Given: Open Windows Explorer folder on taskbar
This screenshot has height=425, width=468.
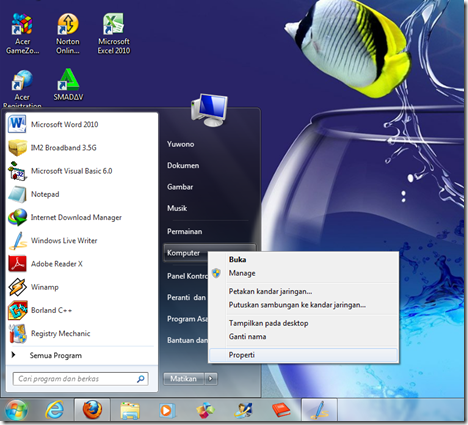Looking at the screenshot, I should (x=130, y=410).
